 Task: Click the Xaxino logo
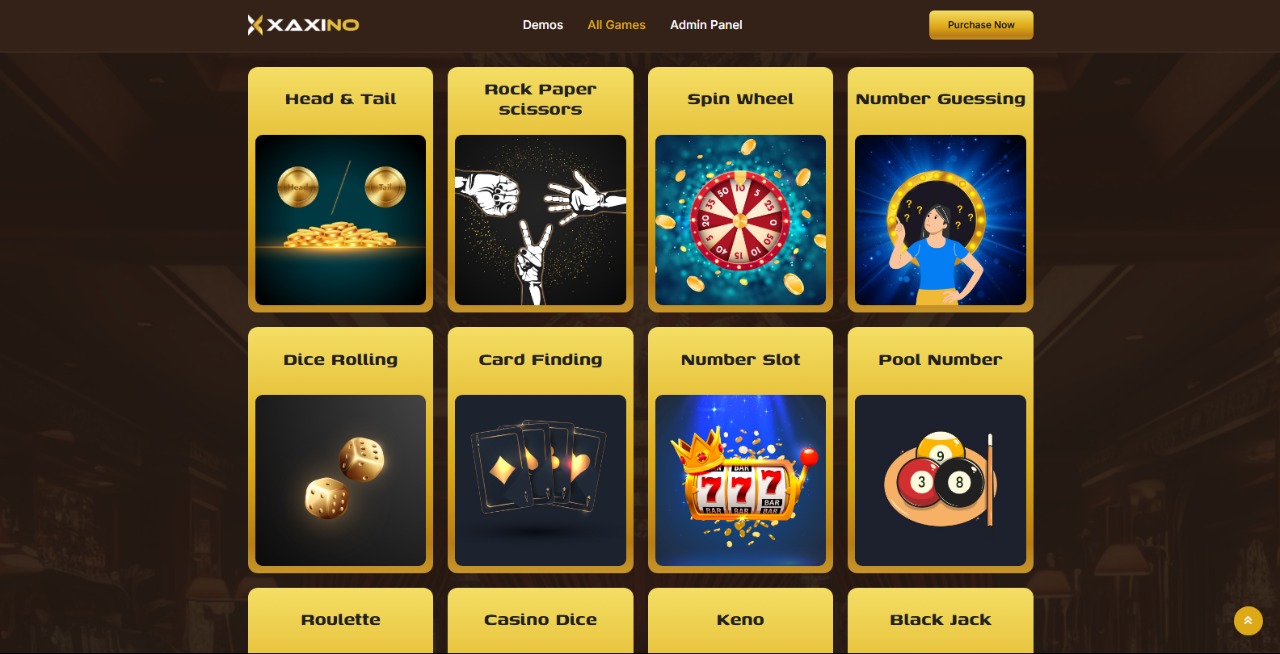pyautogui.click(x=303, y=25)
